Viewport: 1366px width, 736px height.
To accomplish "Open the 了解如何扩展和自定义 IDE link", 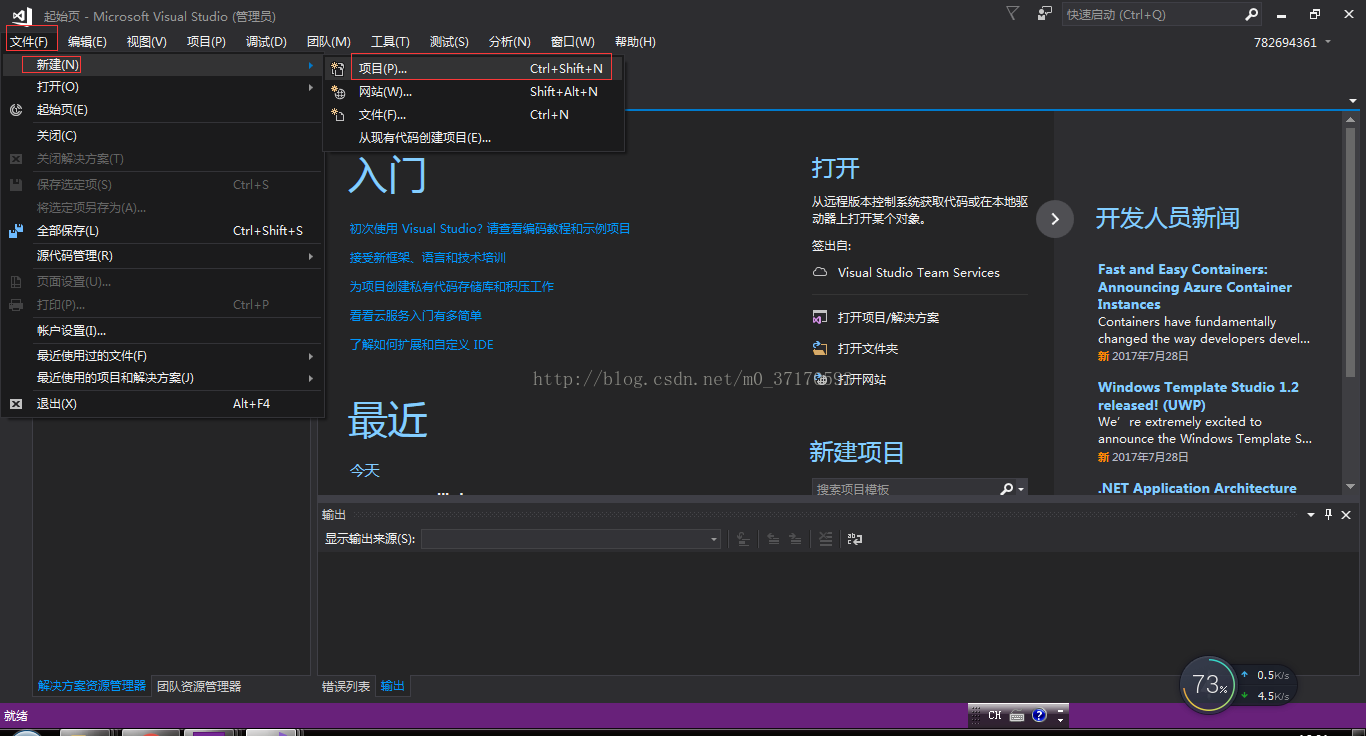I will click(421, 345).
